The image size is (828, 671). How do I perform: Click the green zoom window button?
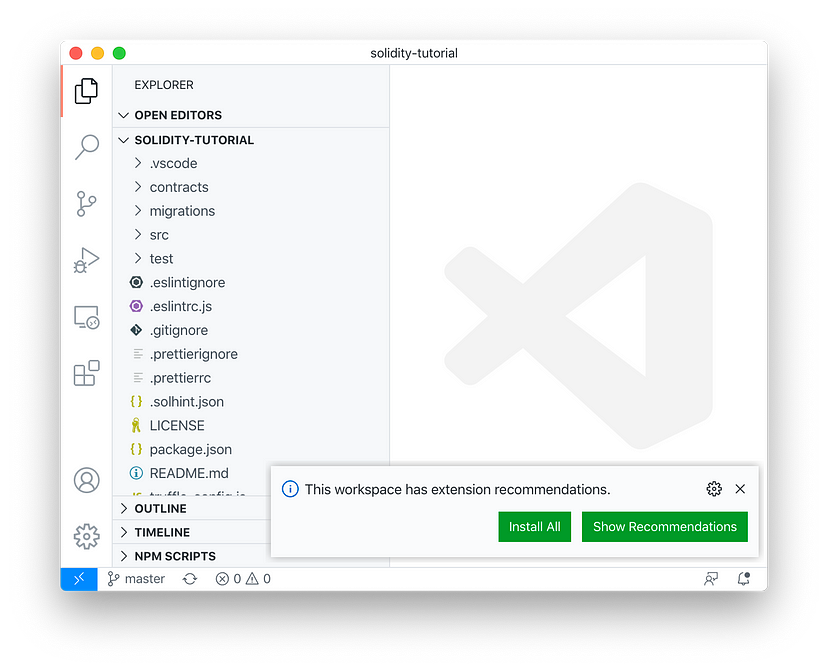119,53
